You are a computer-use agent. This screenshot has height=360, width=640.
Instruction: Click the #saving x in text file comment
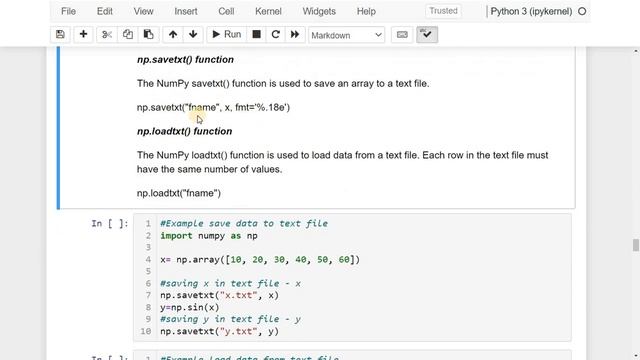[230, 283]
